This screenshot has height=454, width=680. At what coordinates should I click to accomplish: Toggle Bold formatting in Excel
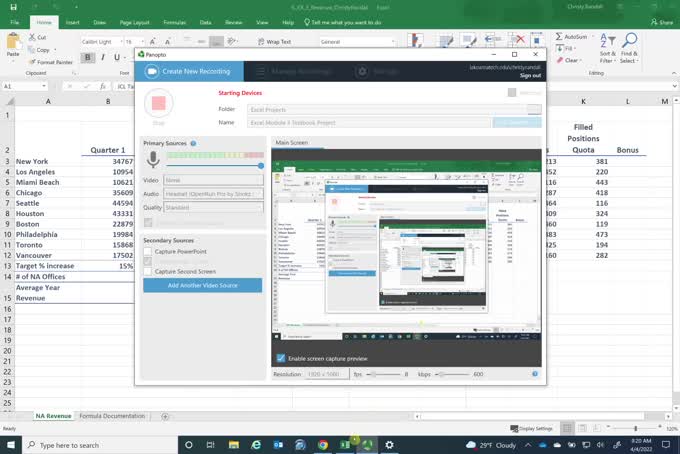click(88, 57)
